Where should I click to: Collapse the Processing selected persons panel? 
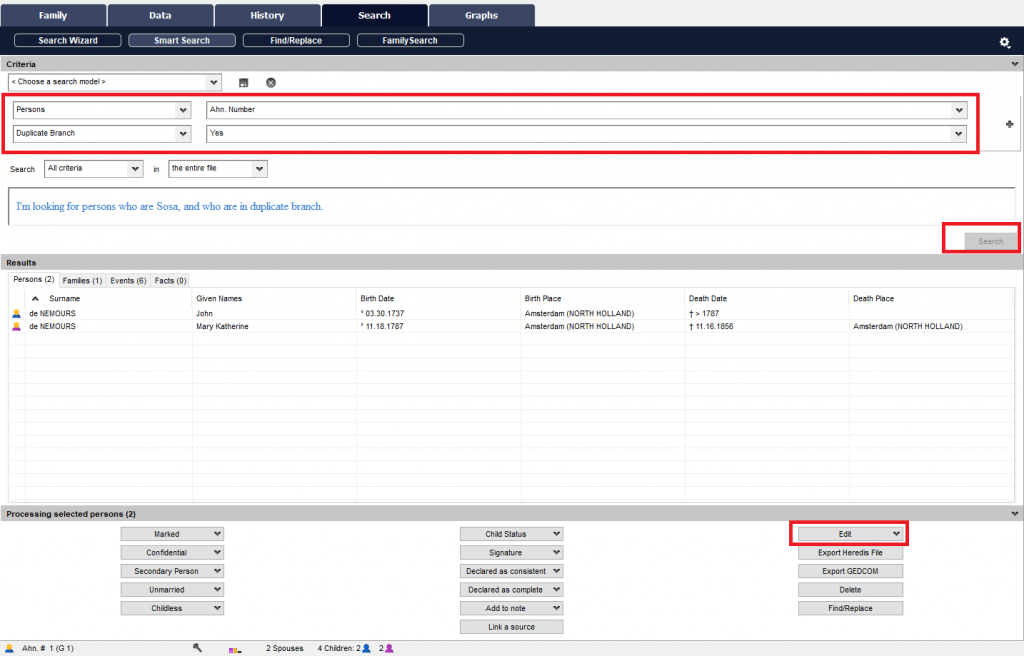click(x=1014, y=513)
